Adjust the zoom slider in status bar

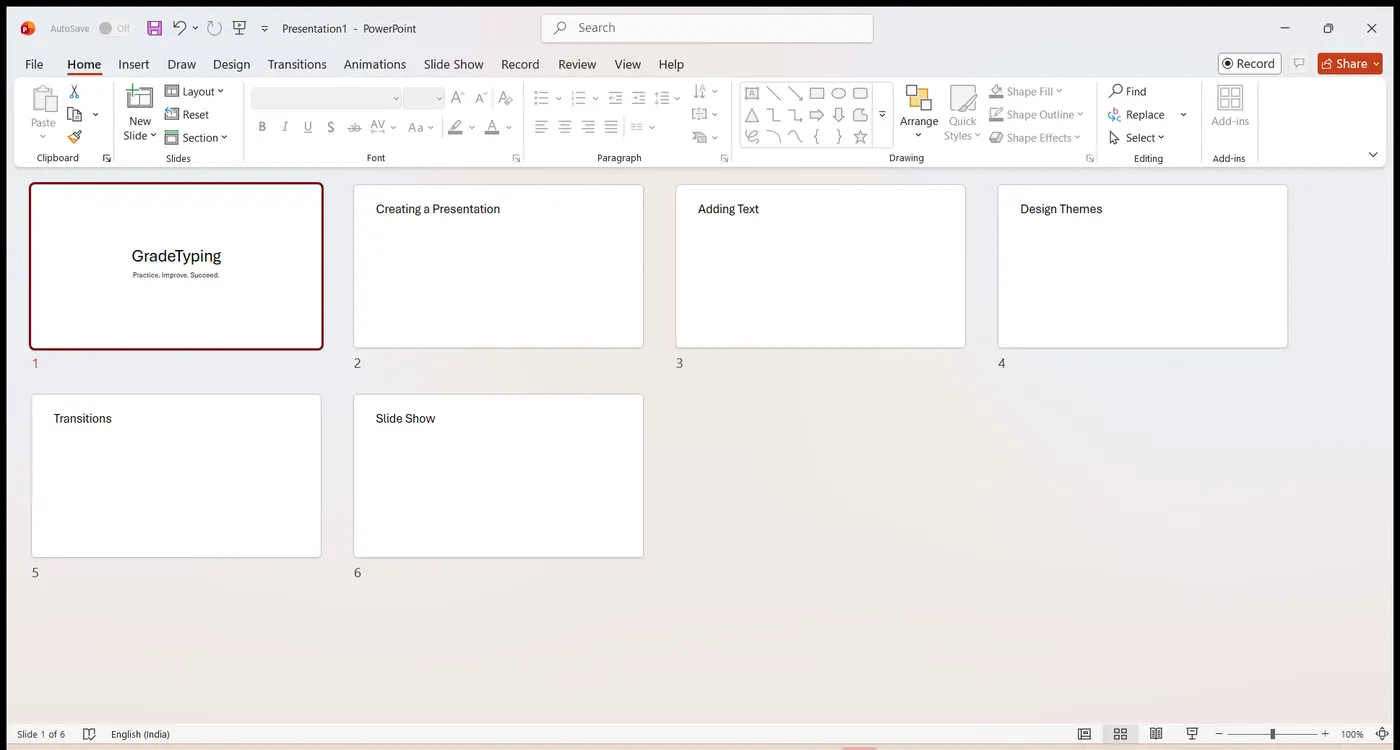1272,734
